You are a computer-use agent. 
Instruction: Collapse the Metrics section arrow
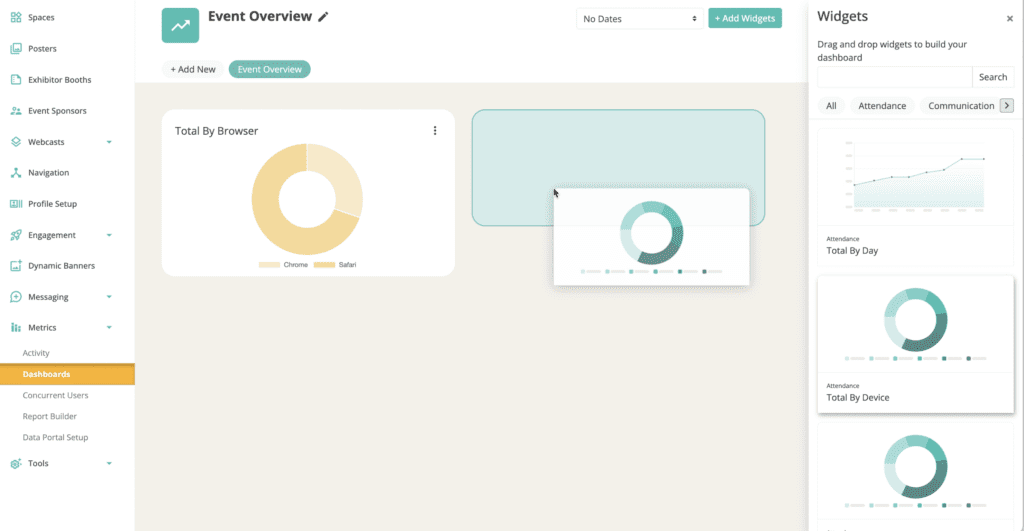109,328
